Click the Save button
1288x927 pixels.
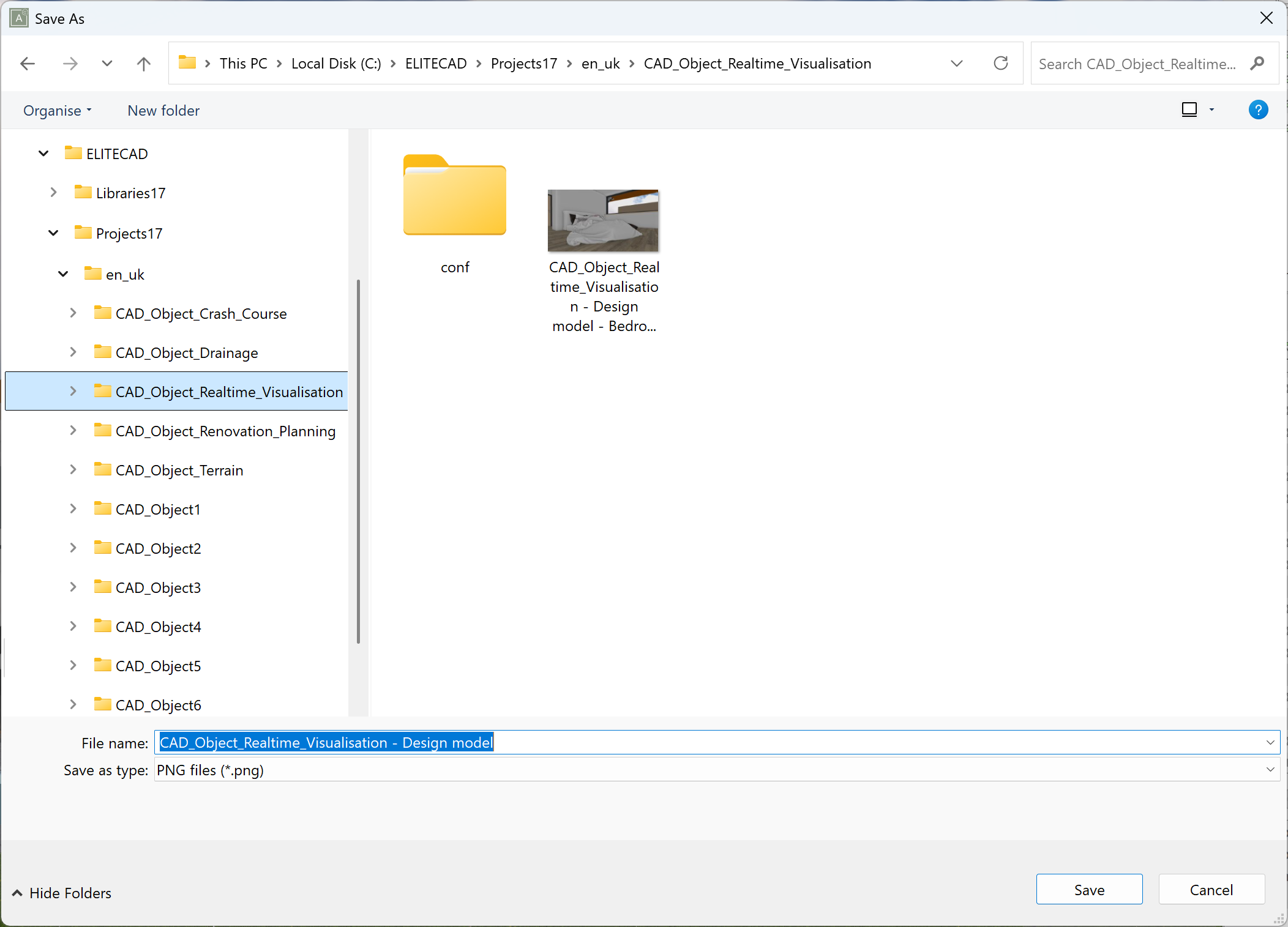pos(1089,890)
